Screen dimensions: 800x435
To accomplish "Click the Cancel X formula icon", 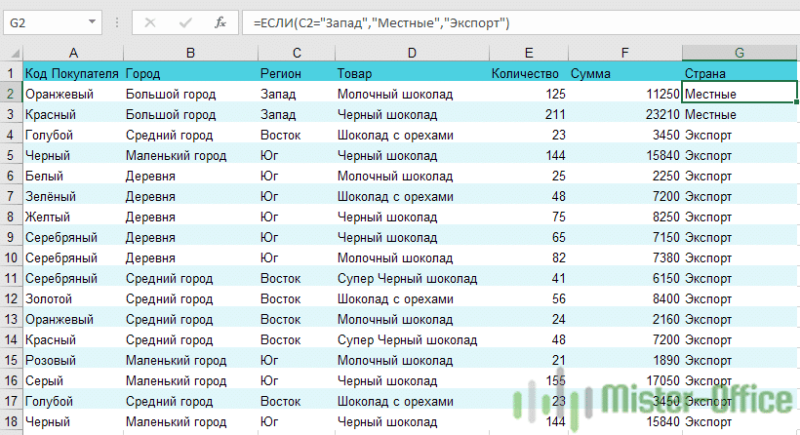I will [x=150, y=23].
